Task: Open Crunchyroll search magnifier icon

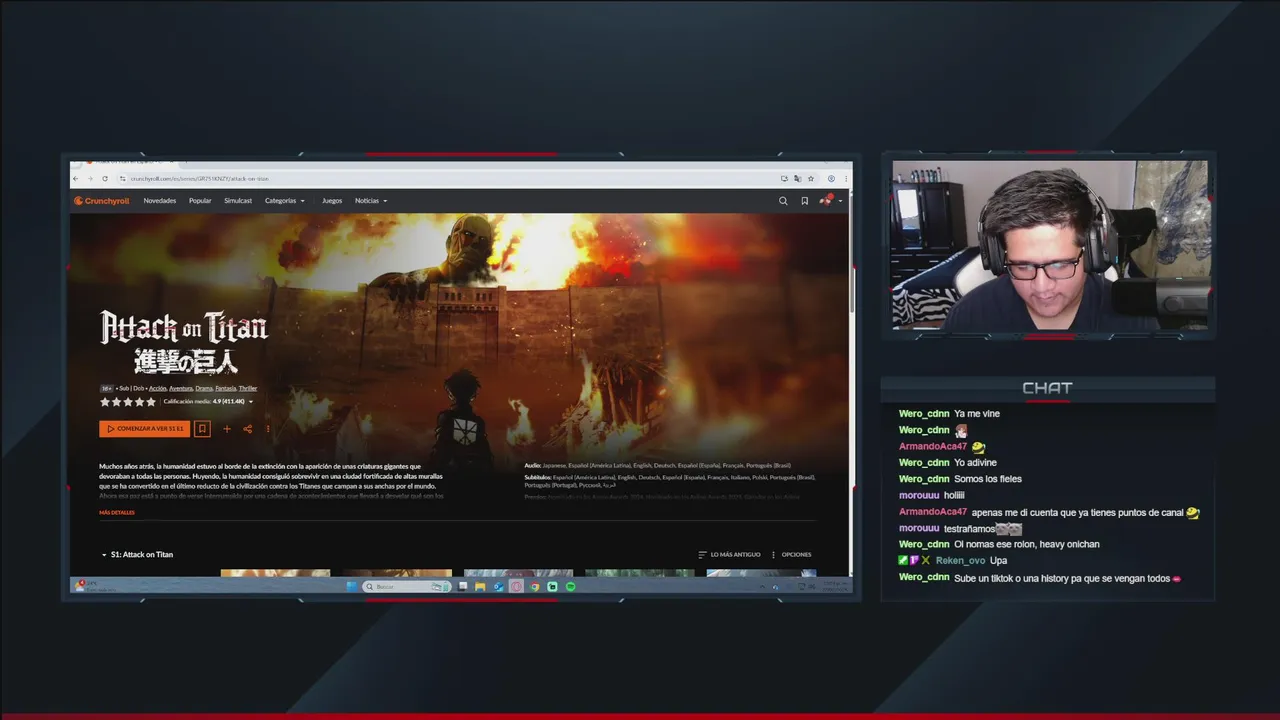Action: tap(783, 201)
